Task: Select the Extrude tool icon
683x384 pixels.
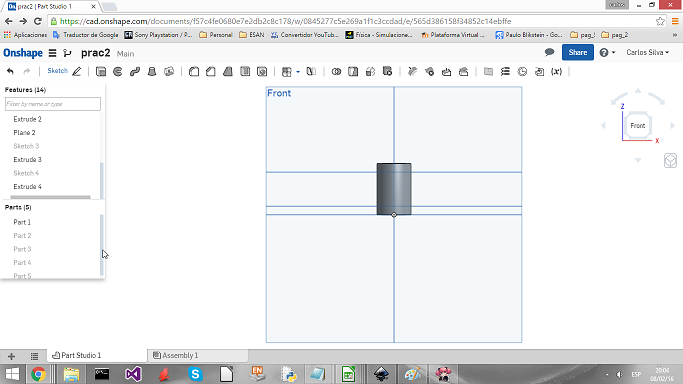Action: 101,71
